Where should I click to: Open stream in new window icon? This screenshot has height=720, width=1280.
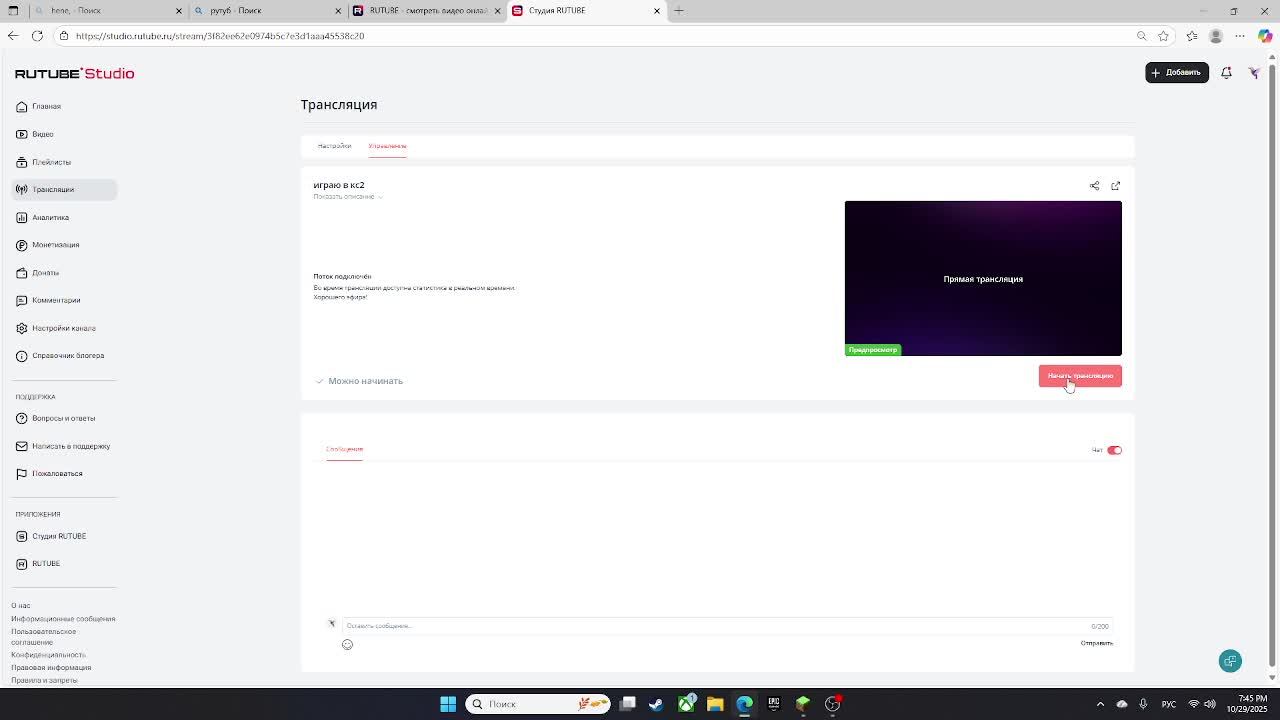[x=1116, y=186]
